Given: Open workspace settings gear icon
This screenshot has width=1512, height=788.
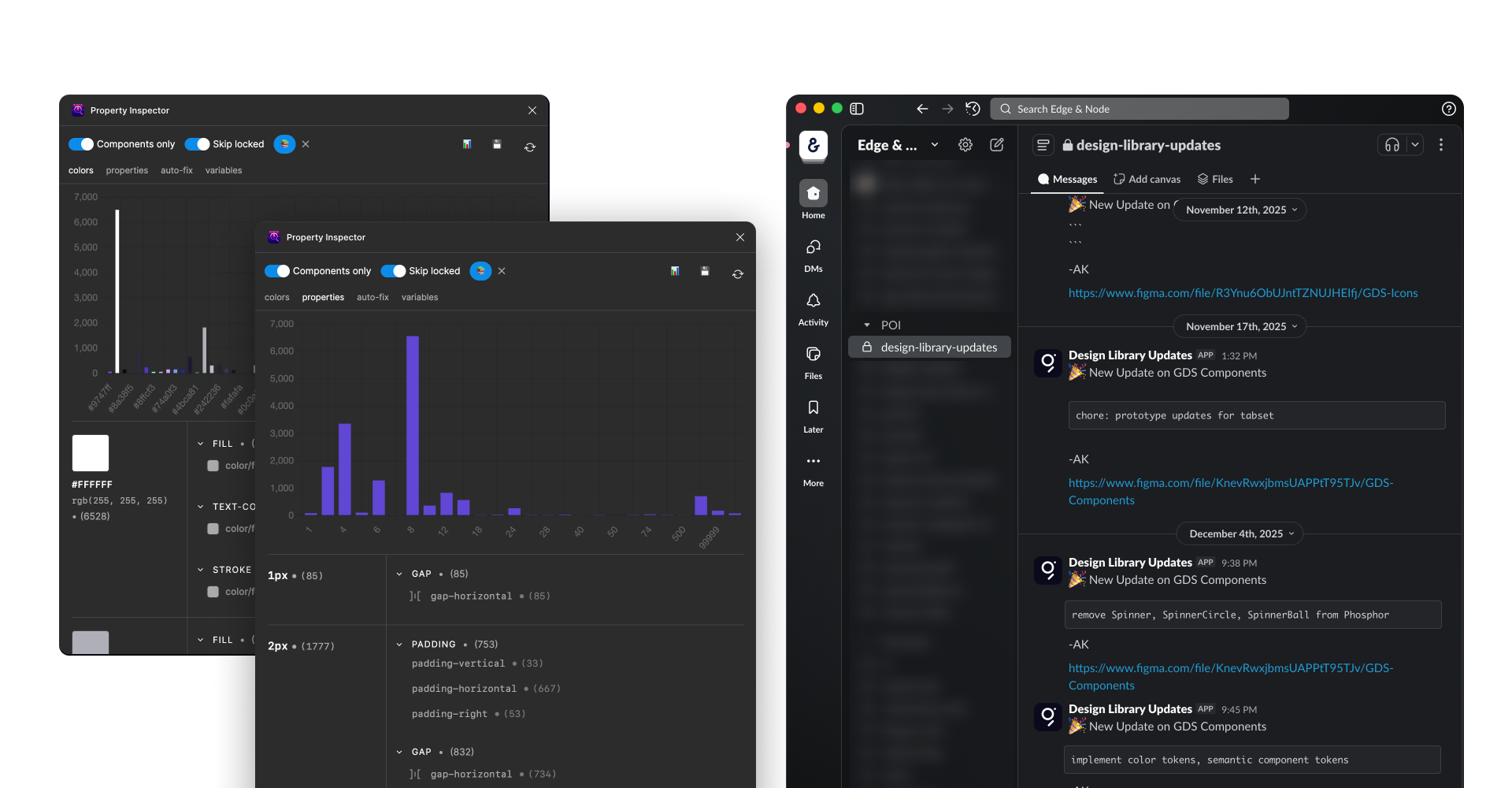Looking at the screenshot, I should tap(965, 145).
